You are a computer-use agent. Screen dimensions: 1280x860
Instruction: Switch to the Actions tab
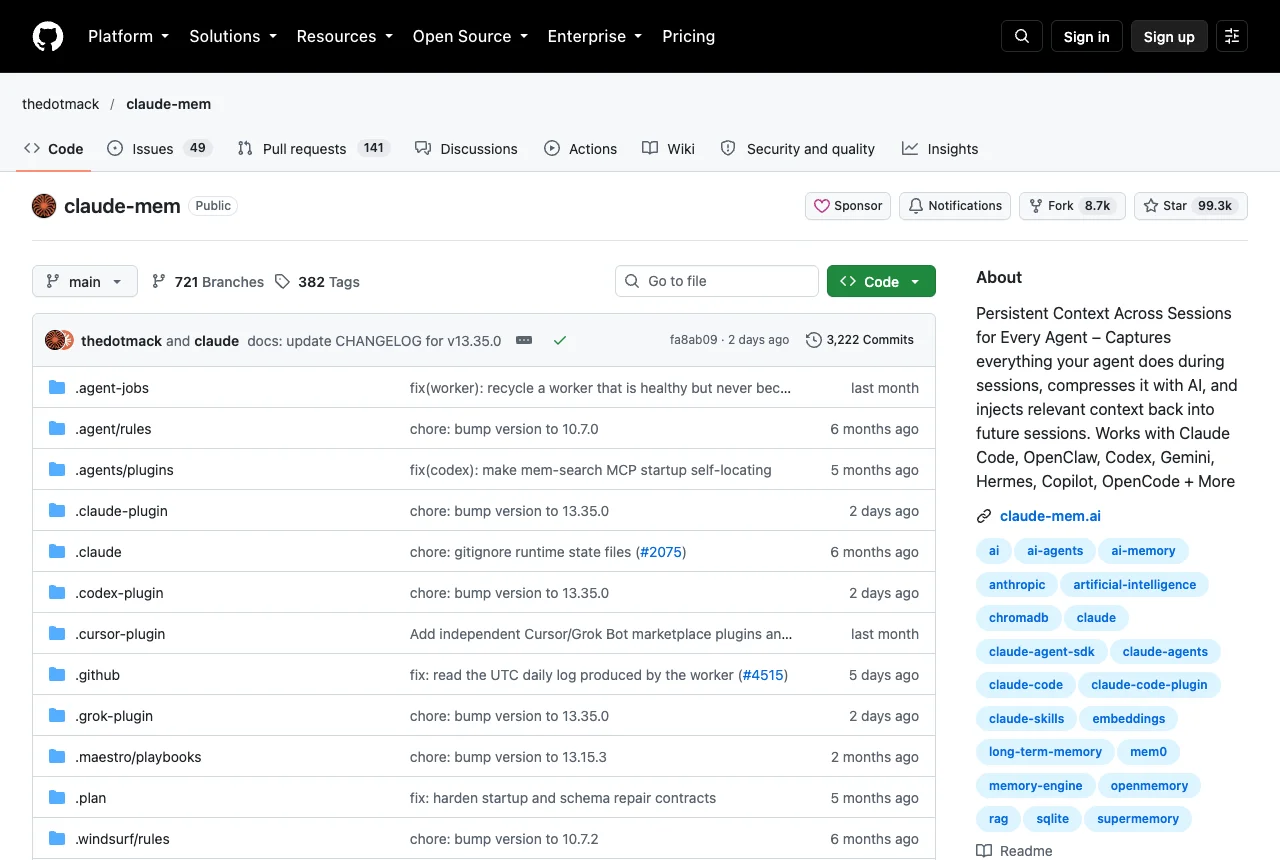(x=581, y=149)
